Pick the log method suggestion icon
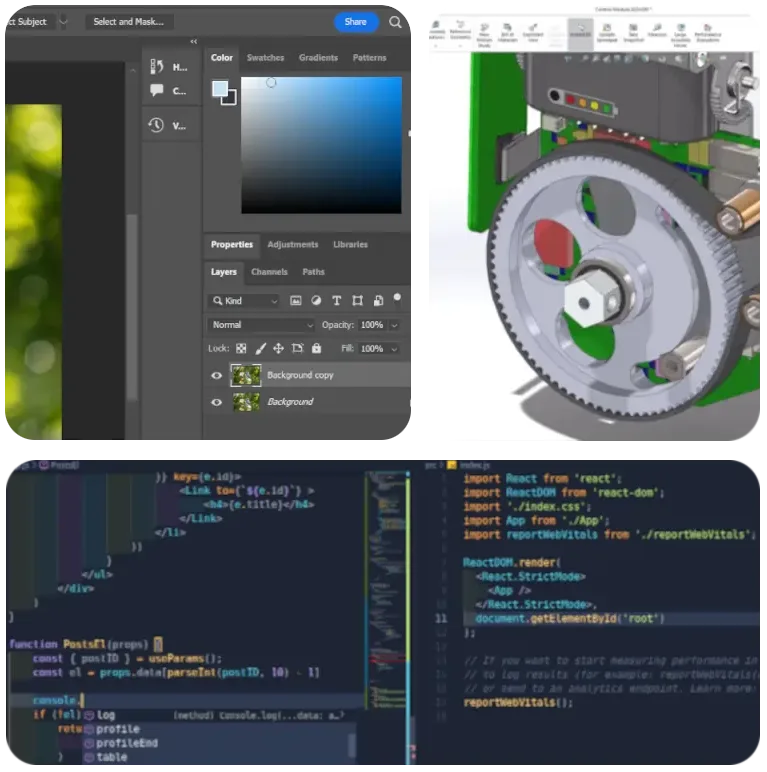 89,715
